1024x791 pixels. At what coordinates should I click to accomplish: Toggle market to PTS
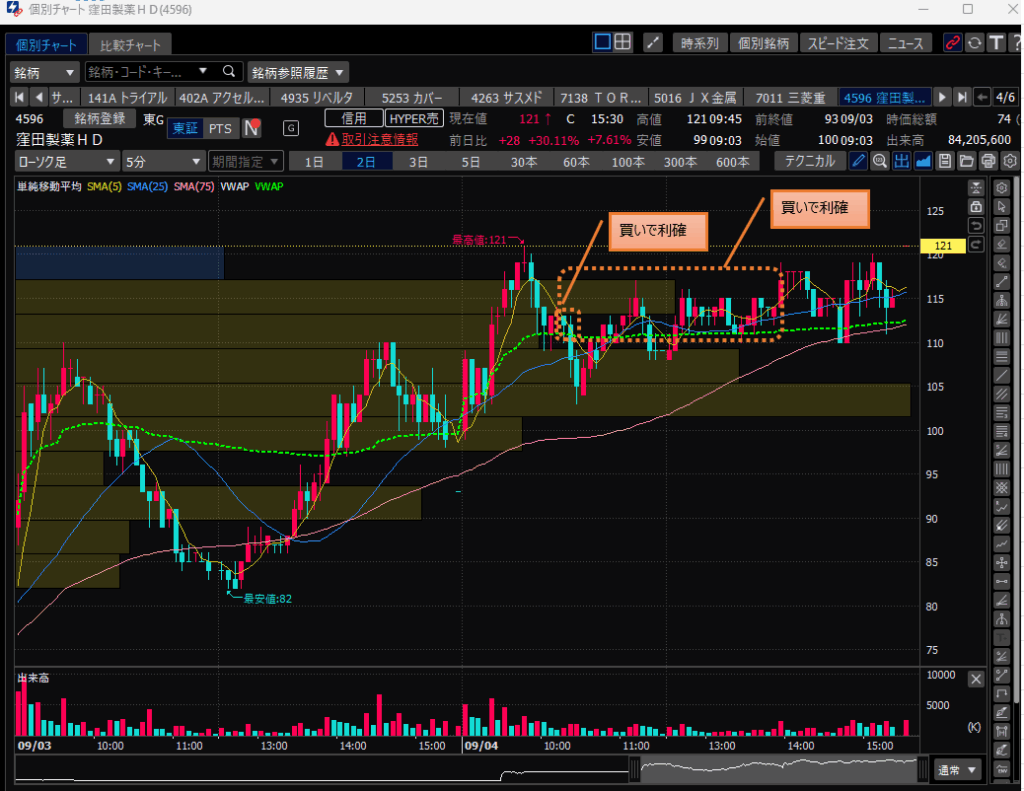[220, 128]
